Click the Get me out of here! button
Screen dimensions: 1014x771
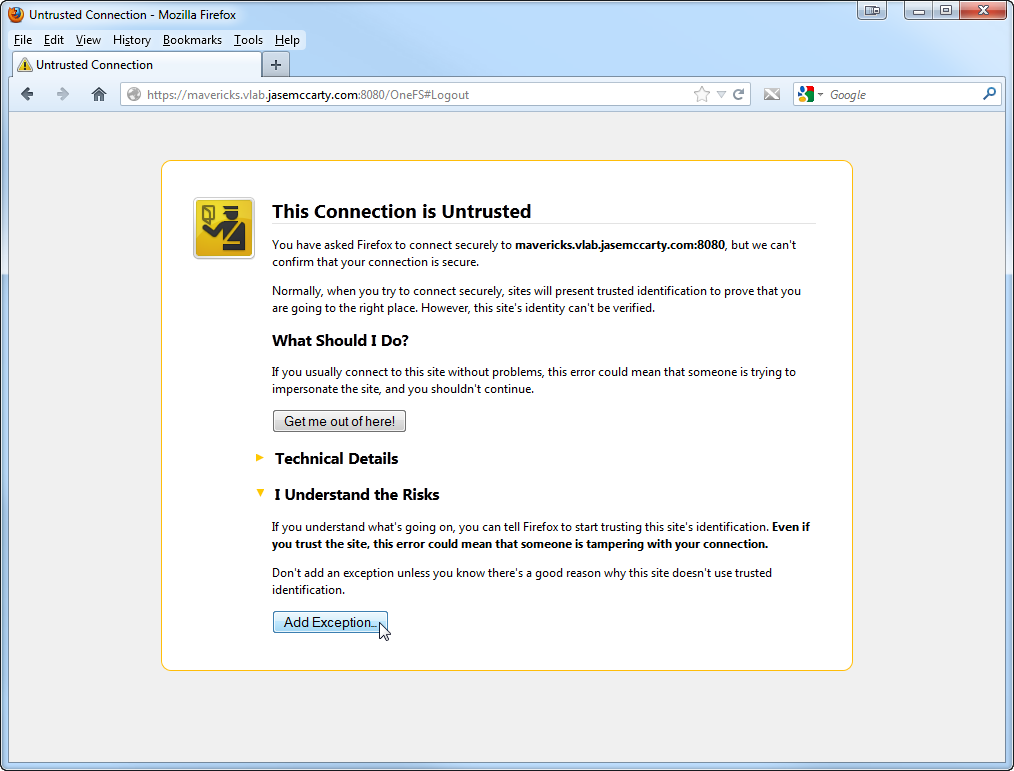[x=339, y=421]
